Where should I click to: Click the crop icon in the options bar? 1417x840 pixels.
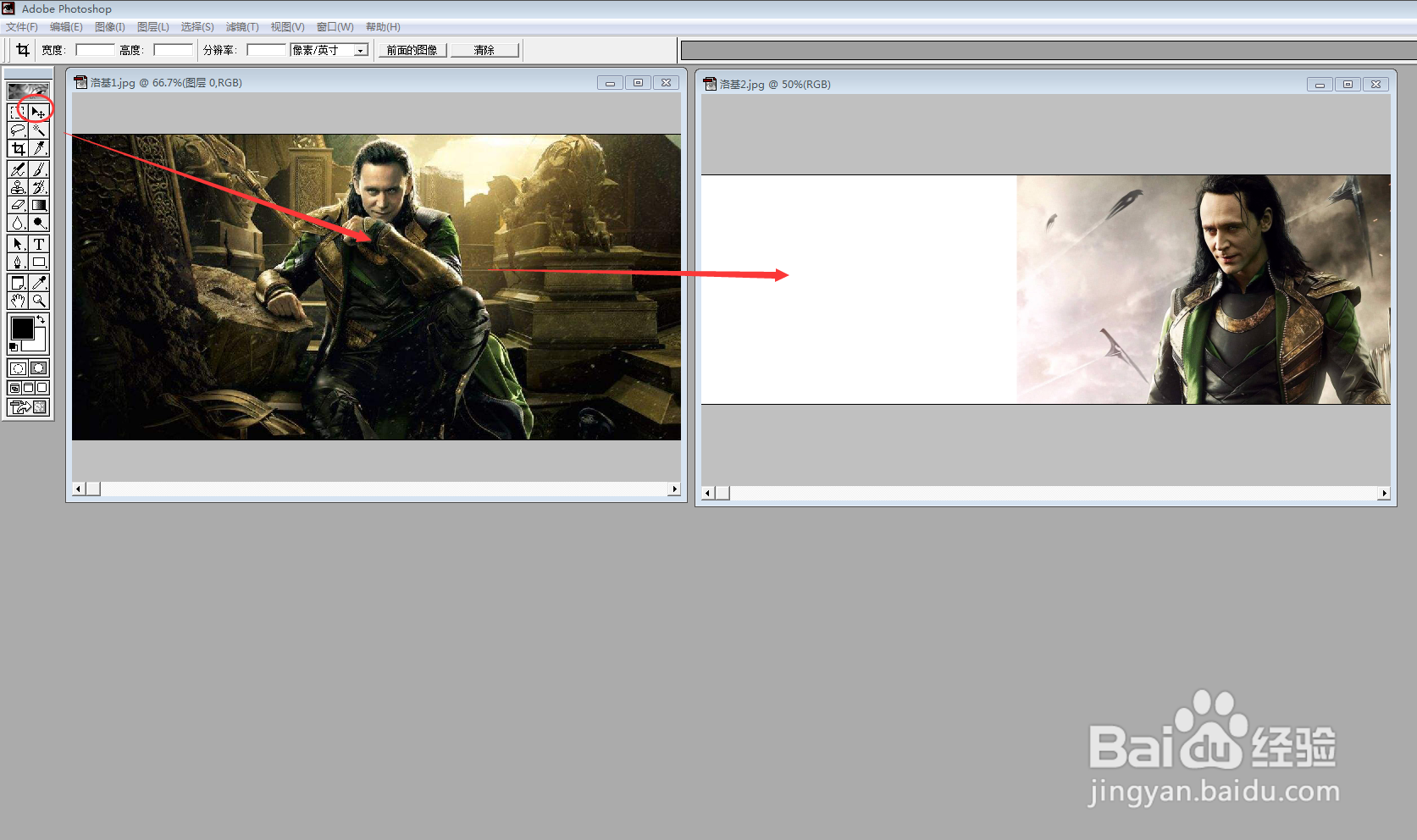[23, 50]
